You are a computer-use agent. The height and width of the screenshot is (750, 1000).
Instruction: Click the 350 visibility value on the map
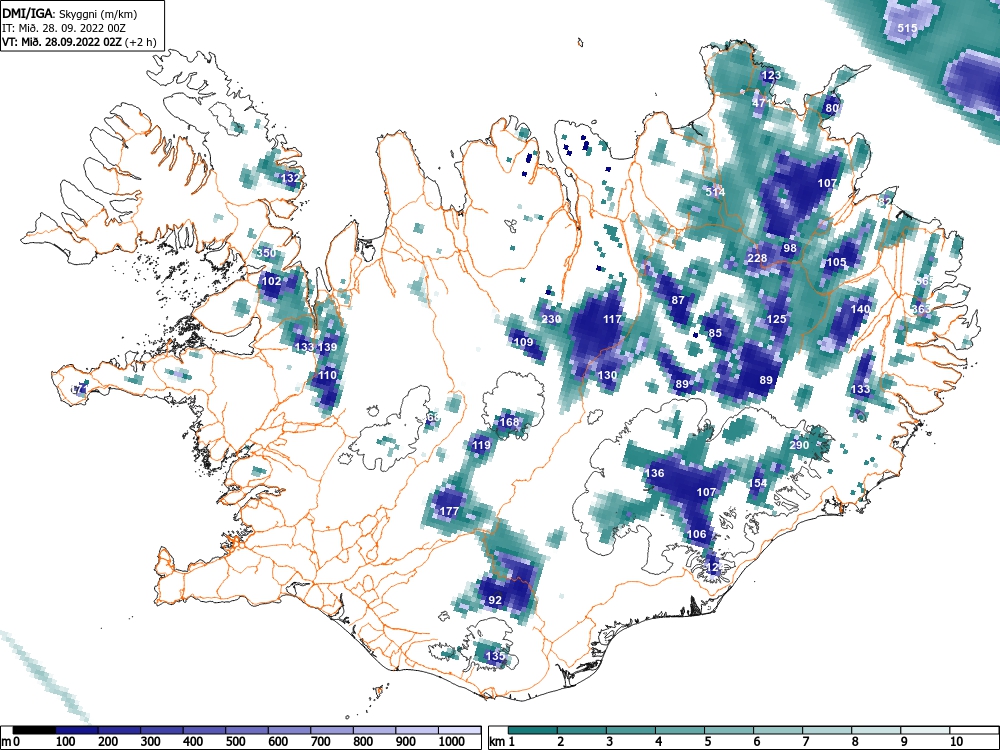point(267,253)
